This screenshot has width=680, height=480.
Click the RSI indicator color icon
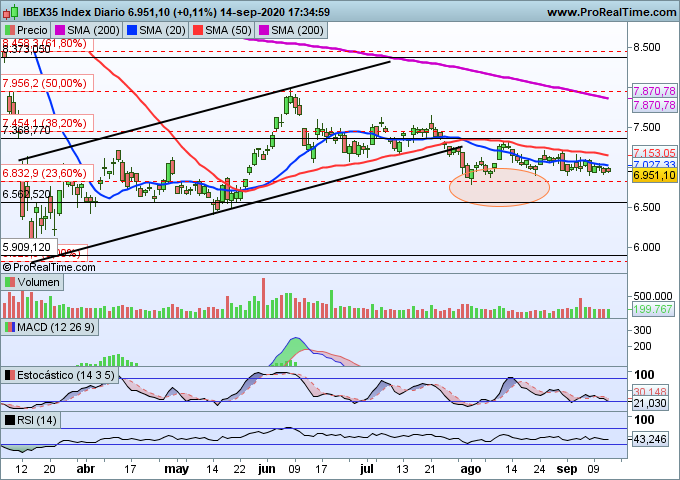tap(10, 420)
